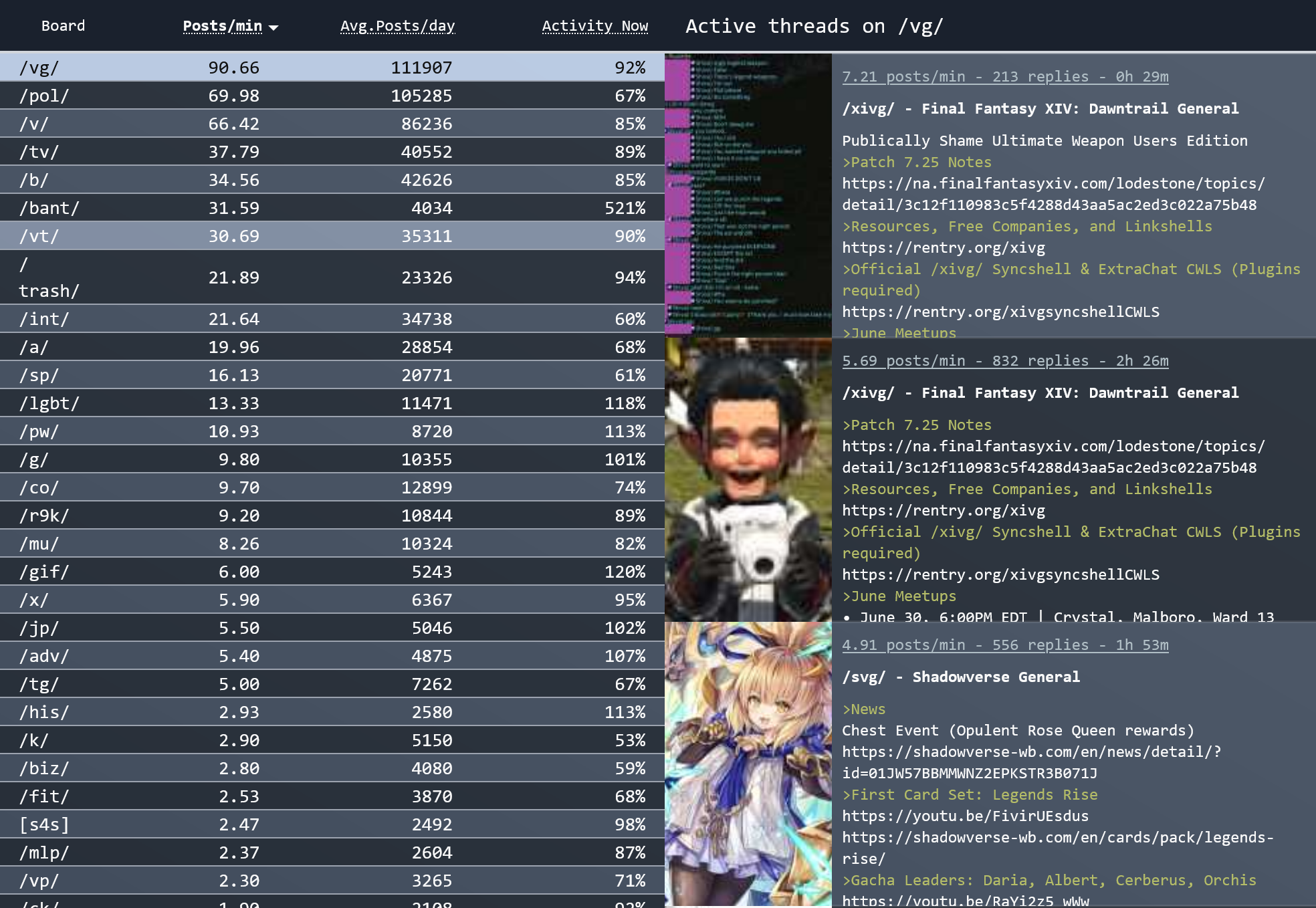Open the purple chat-log thread thumbnail
The image size is (1316, 908).
[x=748, y=195]
